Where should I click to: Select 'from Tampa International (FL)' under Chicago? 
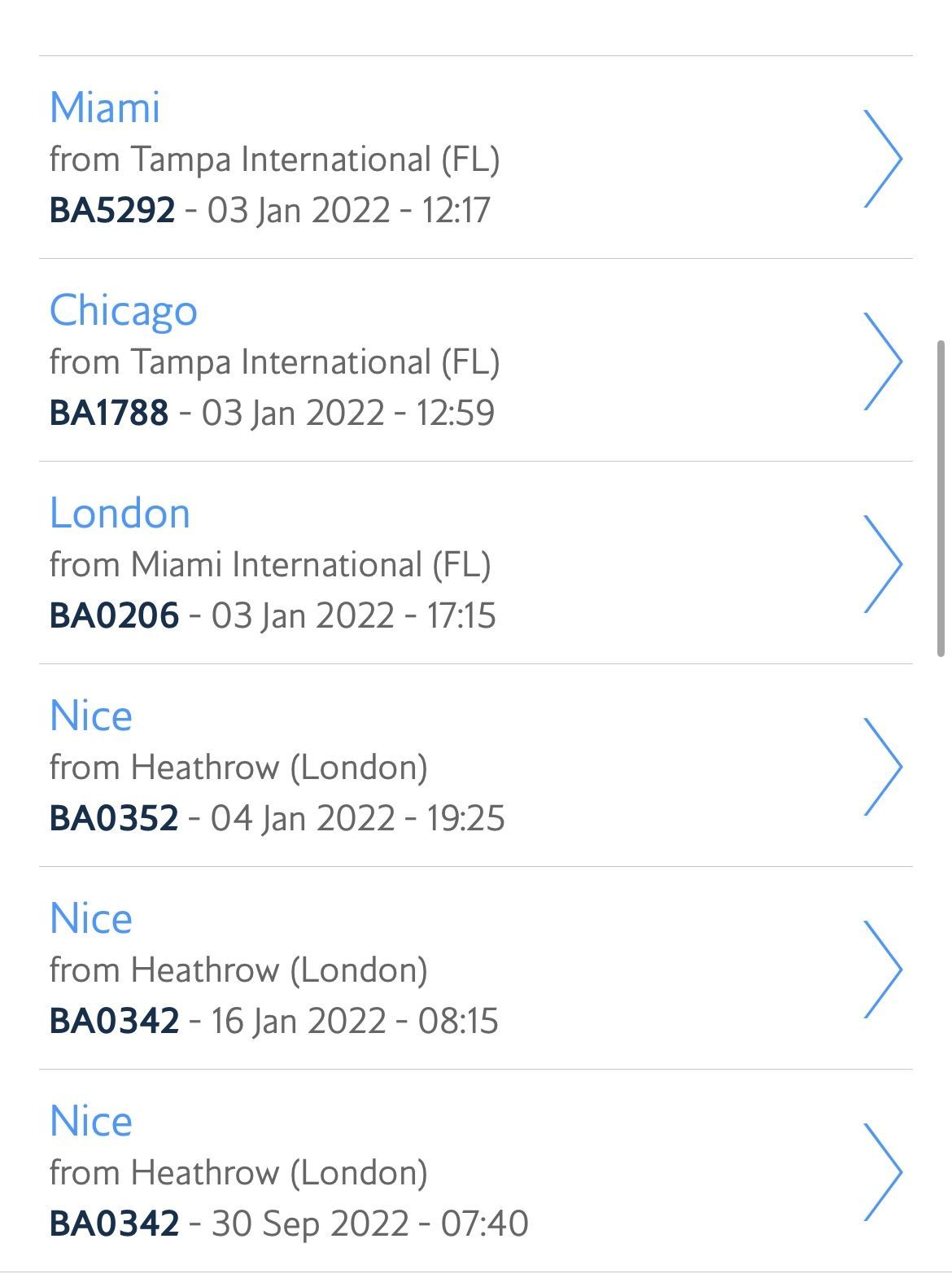274,362
